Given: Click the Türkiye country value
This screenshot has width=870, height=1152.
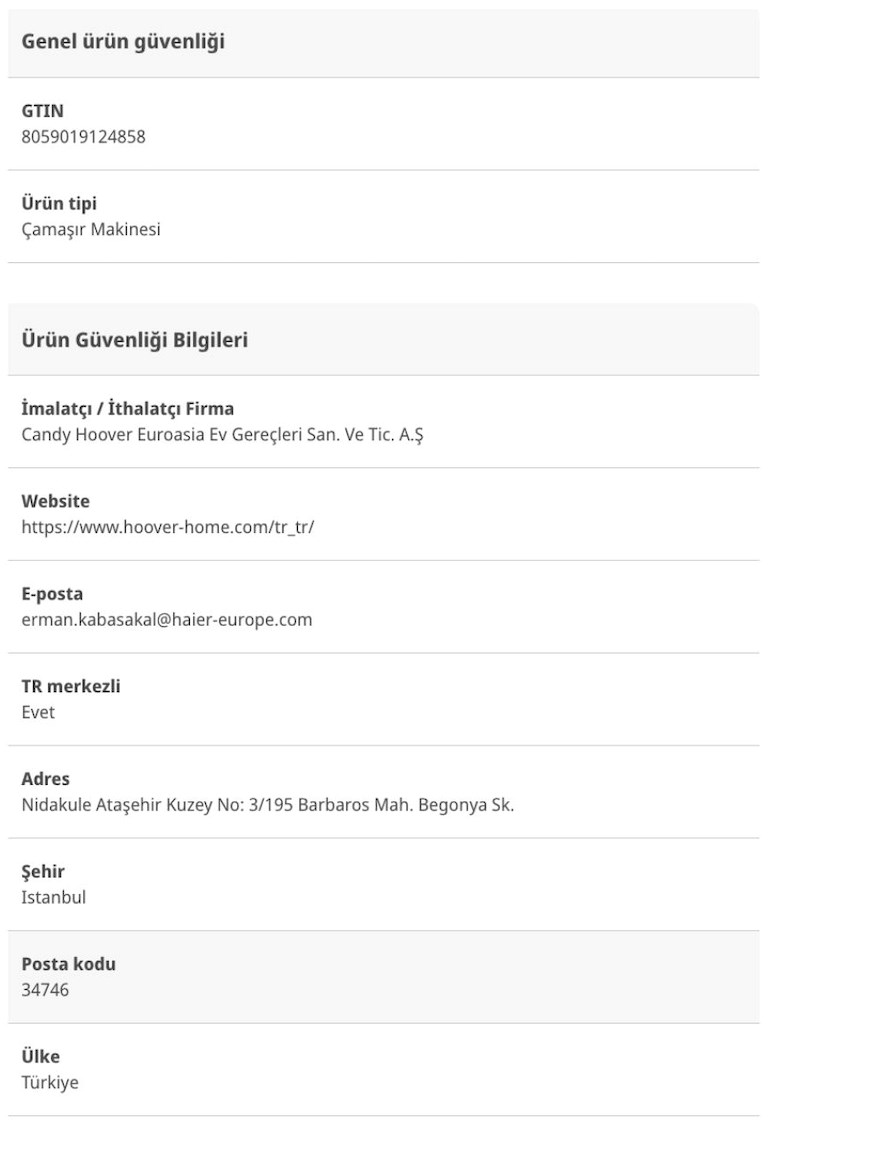Looking at the screenshot, I should (x=50, y=1082).
